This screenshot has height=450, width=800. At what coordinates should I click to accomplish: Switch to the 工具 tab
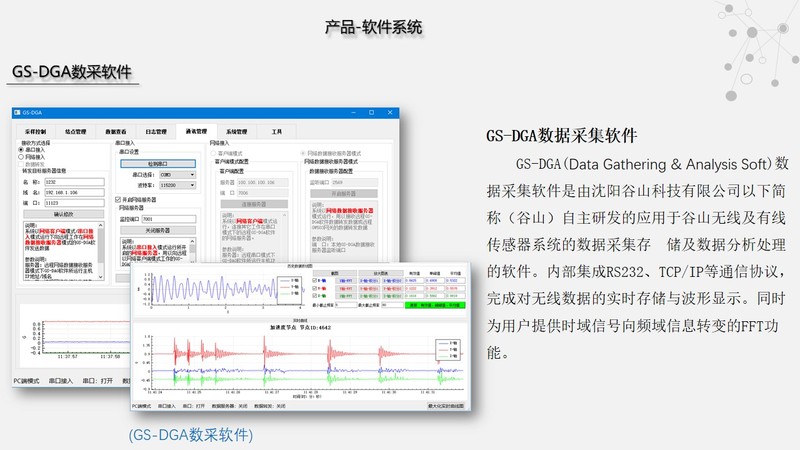click(277, 132)
